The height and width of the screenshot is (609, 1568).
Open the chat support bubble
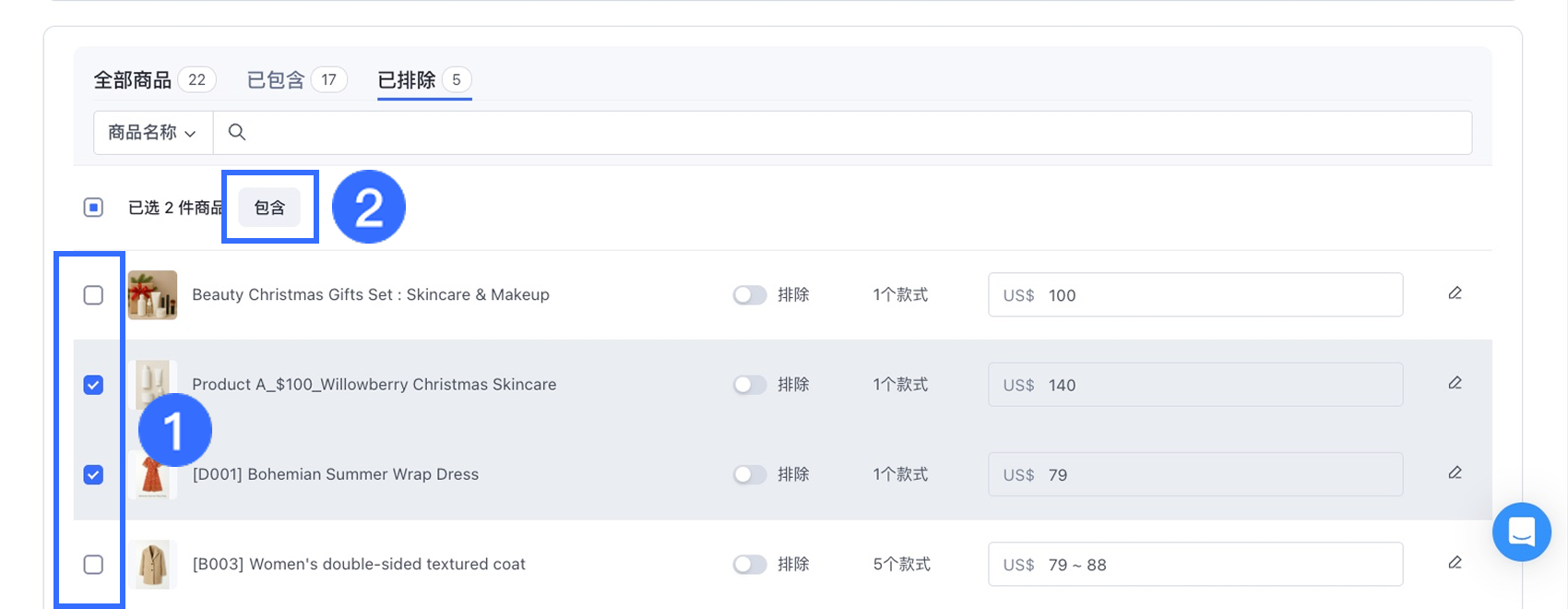click(x=1521, y=531)
